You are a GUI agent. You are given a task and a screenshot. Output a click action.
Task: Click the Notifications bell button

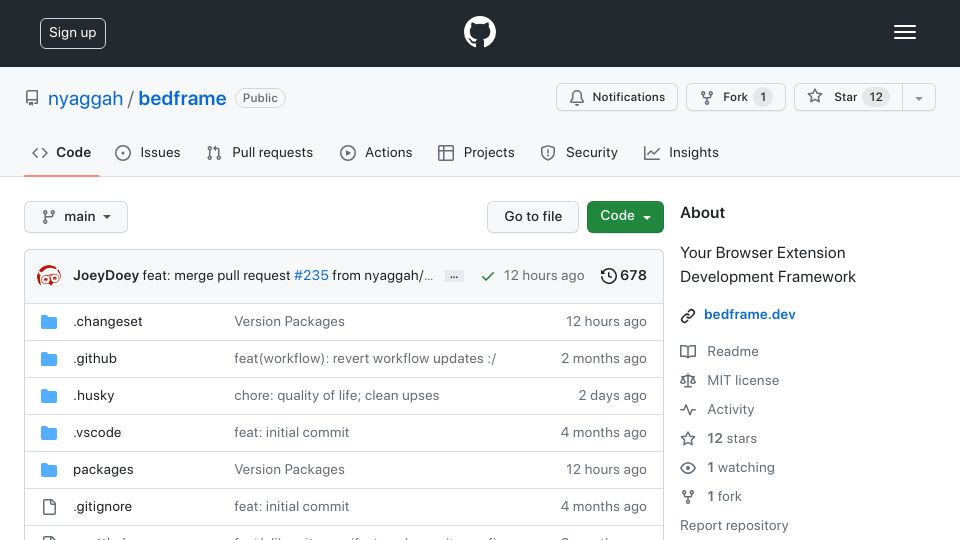pos(617,97)
